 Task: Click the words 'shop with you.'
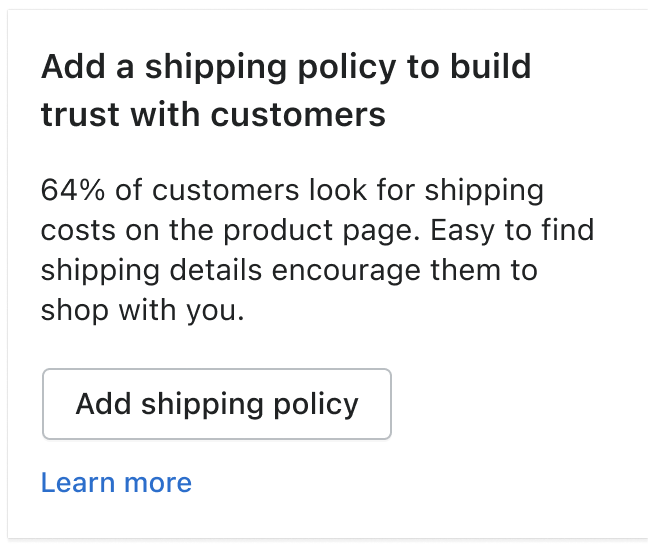click(143, 310)
